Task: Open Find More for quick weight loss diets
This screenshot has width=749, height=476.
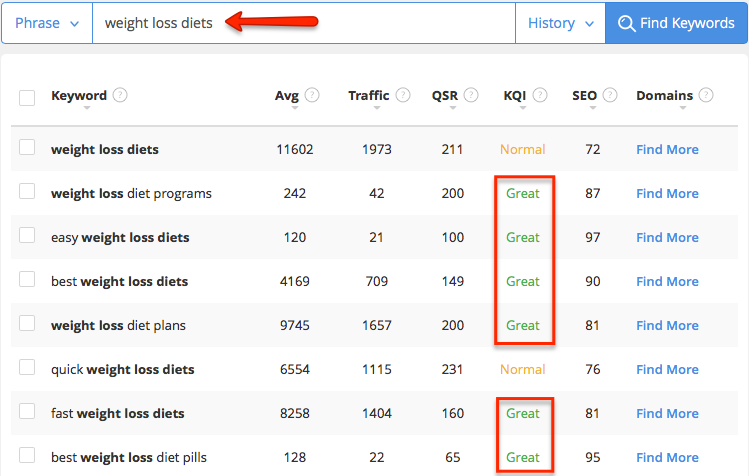Action: [667, 369]
